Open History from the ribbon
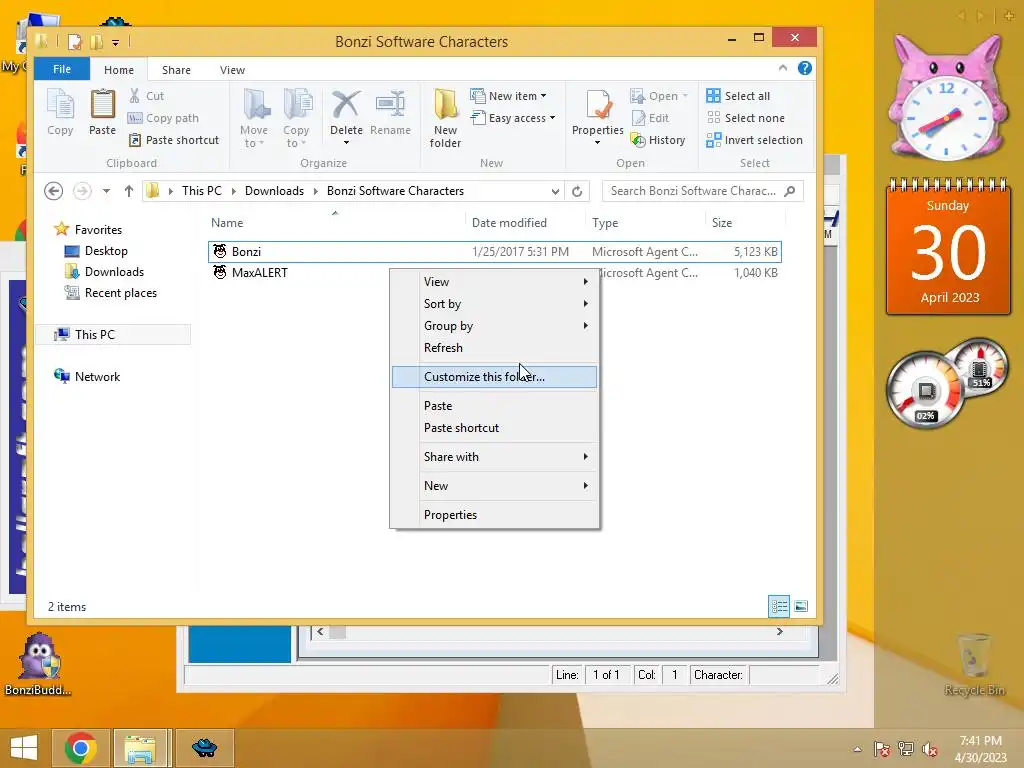The width and height of the screenshot is (1024, 768). click(658, 140)
